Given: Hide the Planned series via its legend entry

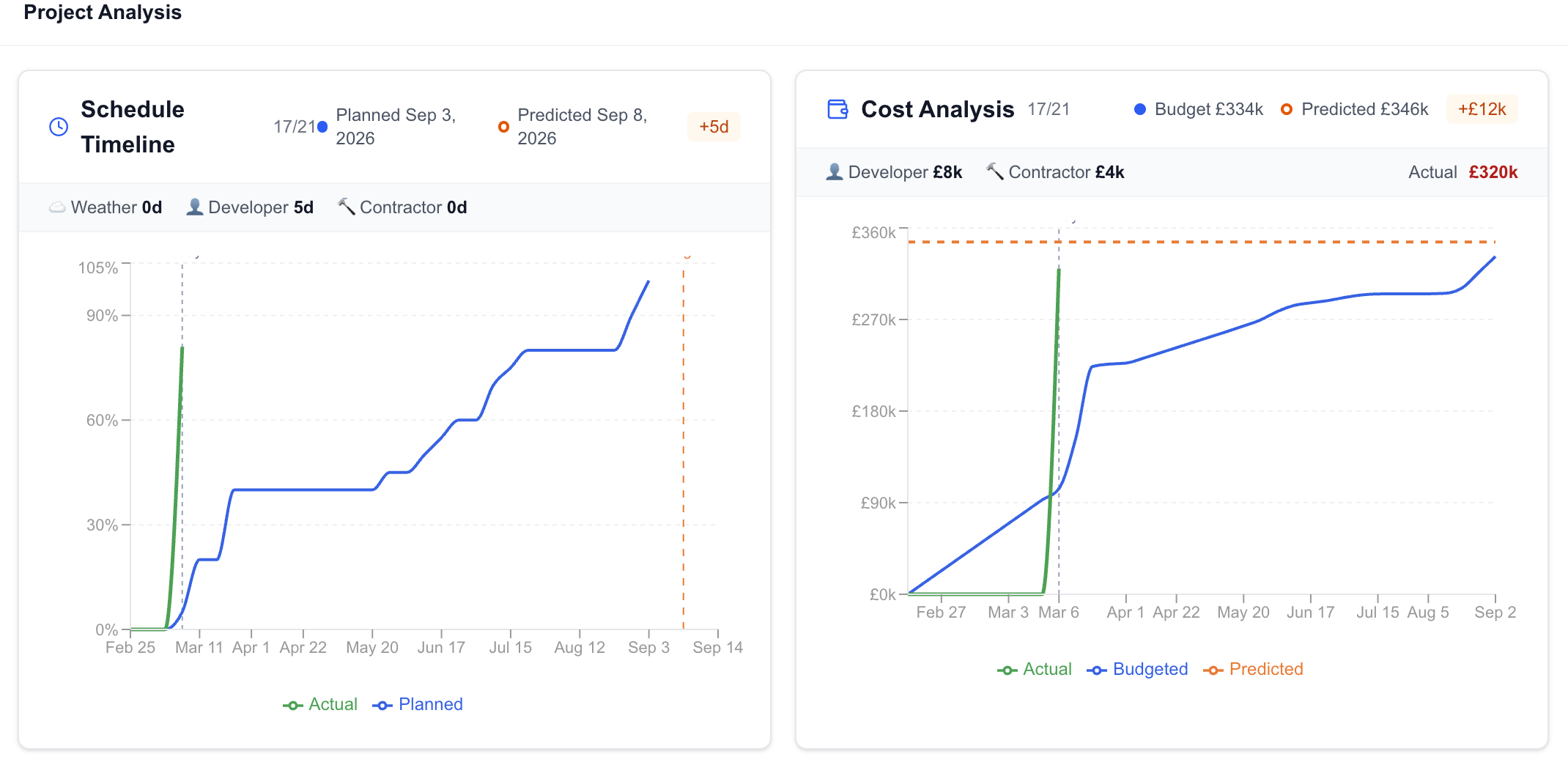Looking at the screenshot, I should [418, 704].
